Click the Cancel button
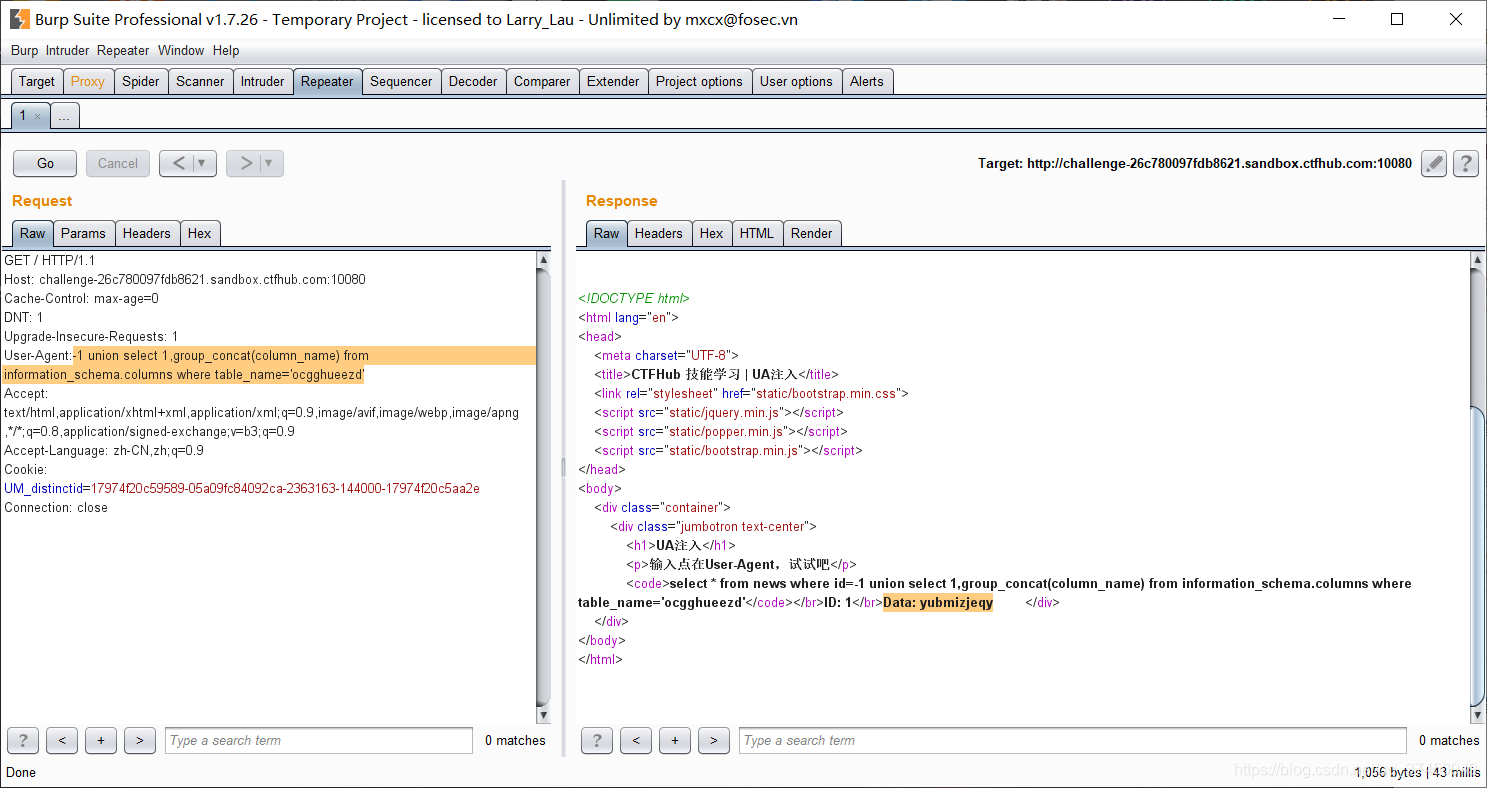 pos(118,163)
